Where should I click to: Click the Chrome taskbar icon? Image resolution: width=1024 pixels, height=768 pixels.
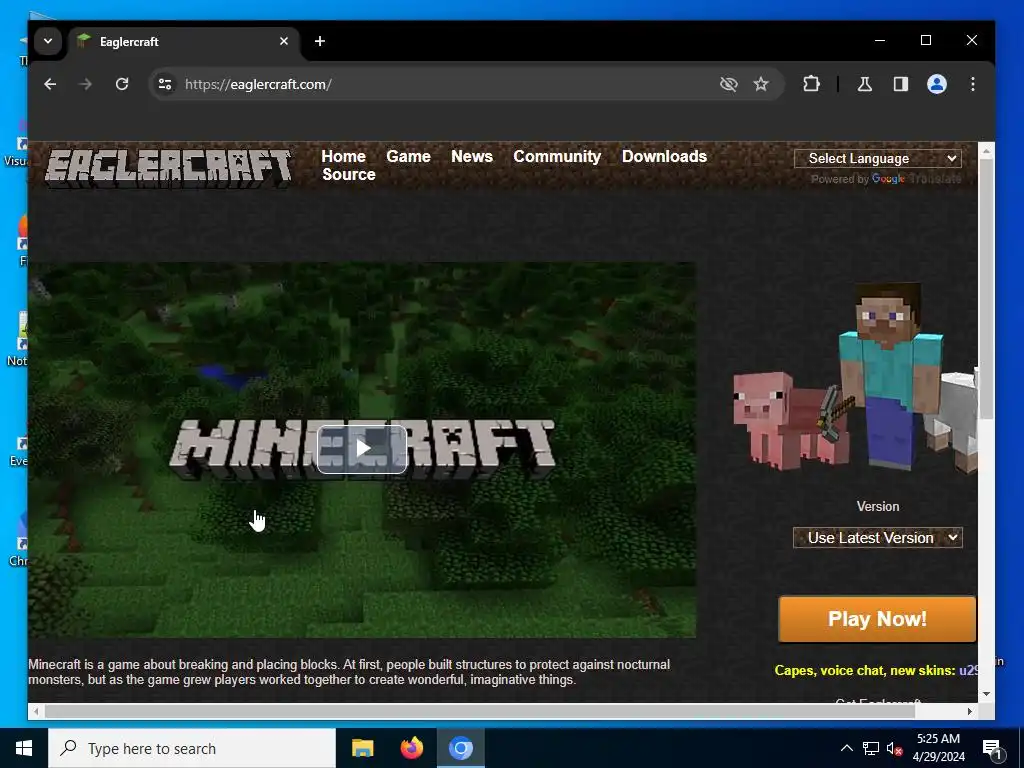[x=460, y=748]
